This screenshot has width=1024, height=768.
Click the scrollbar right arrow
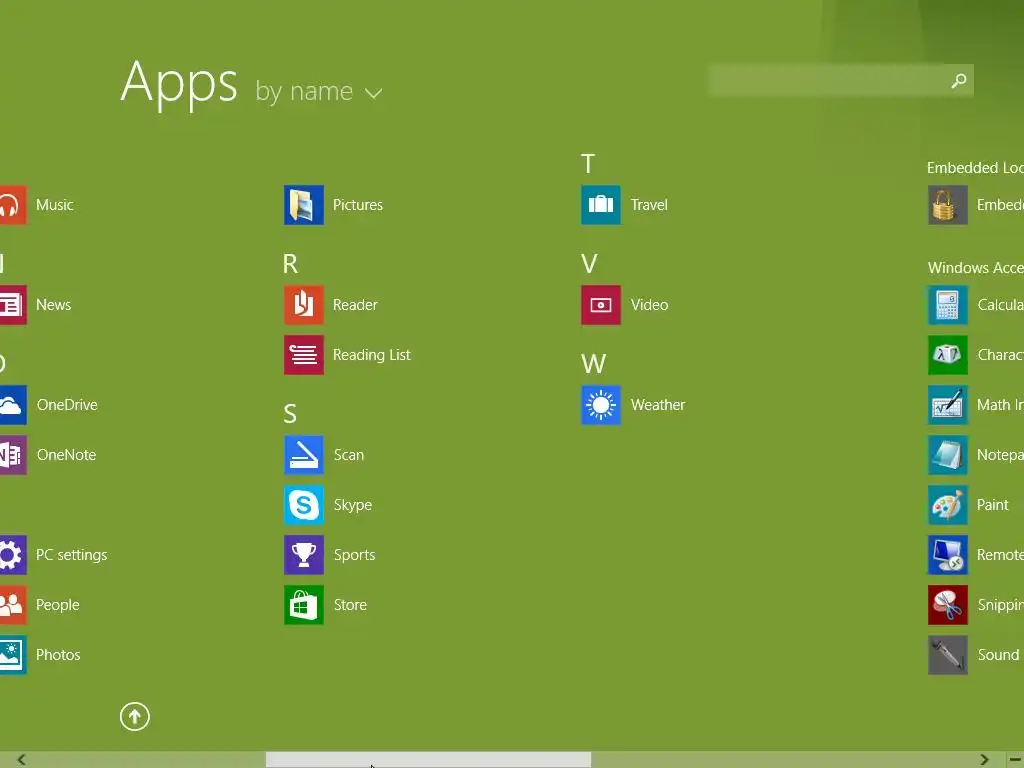pos(984,760)
